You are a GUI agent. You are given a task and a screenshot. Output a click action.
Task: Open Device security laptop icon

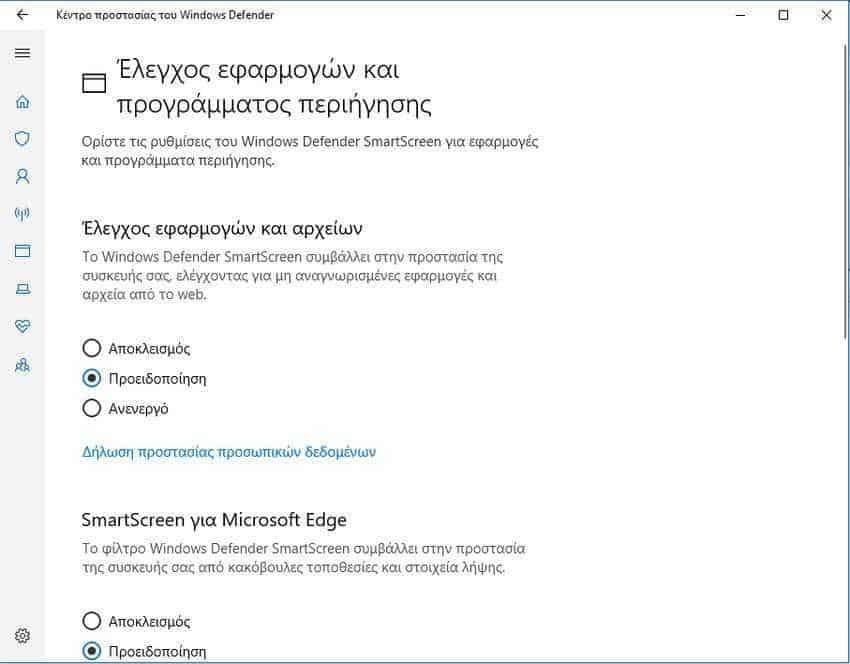point(22,288)
